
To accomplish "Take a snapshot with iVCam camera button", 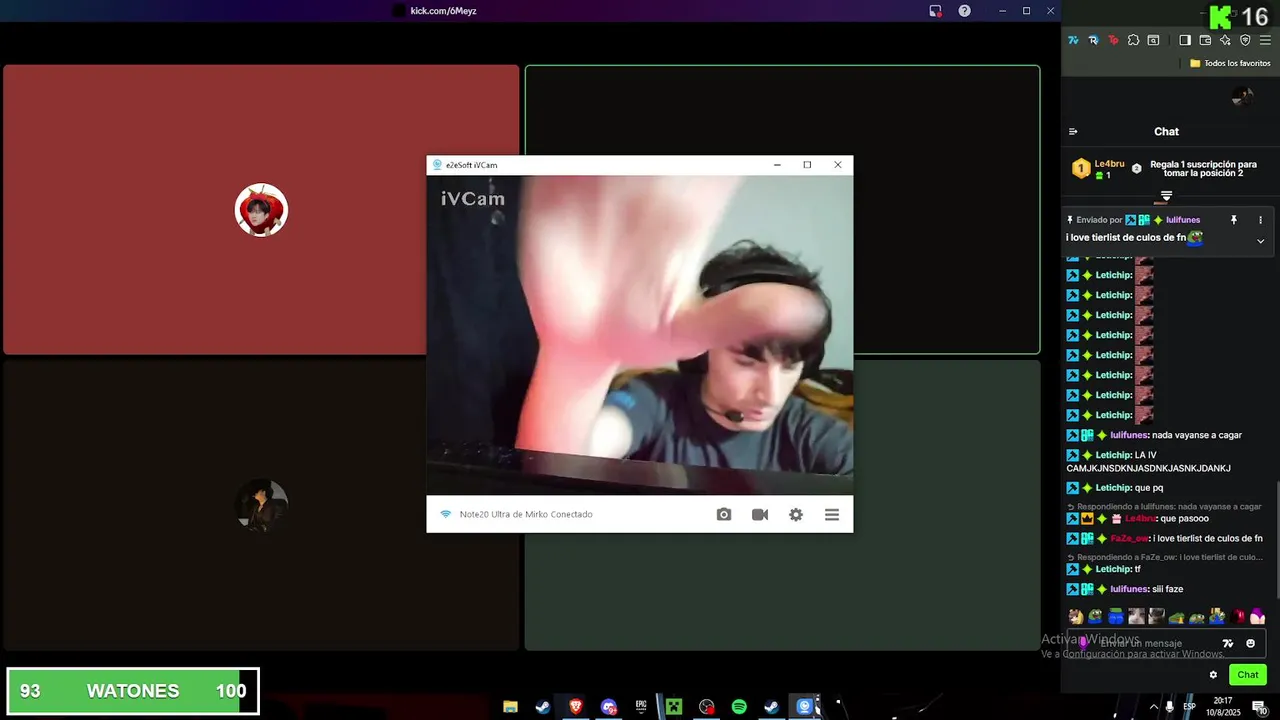I will [x=724, y=514].
